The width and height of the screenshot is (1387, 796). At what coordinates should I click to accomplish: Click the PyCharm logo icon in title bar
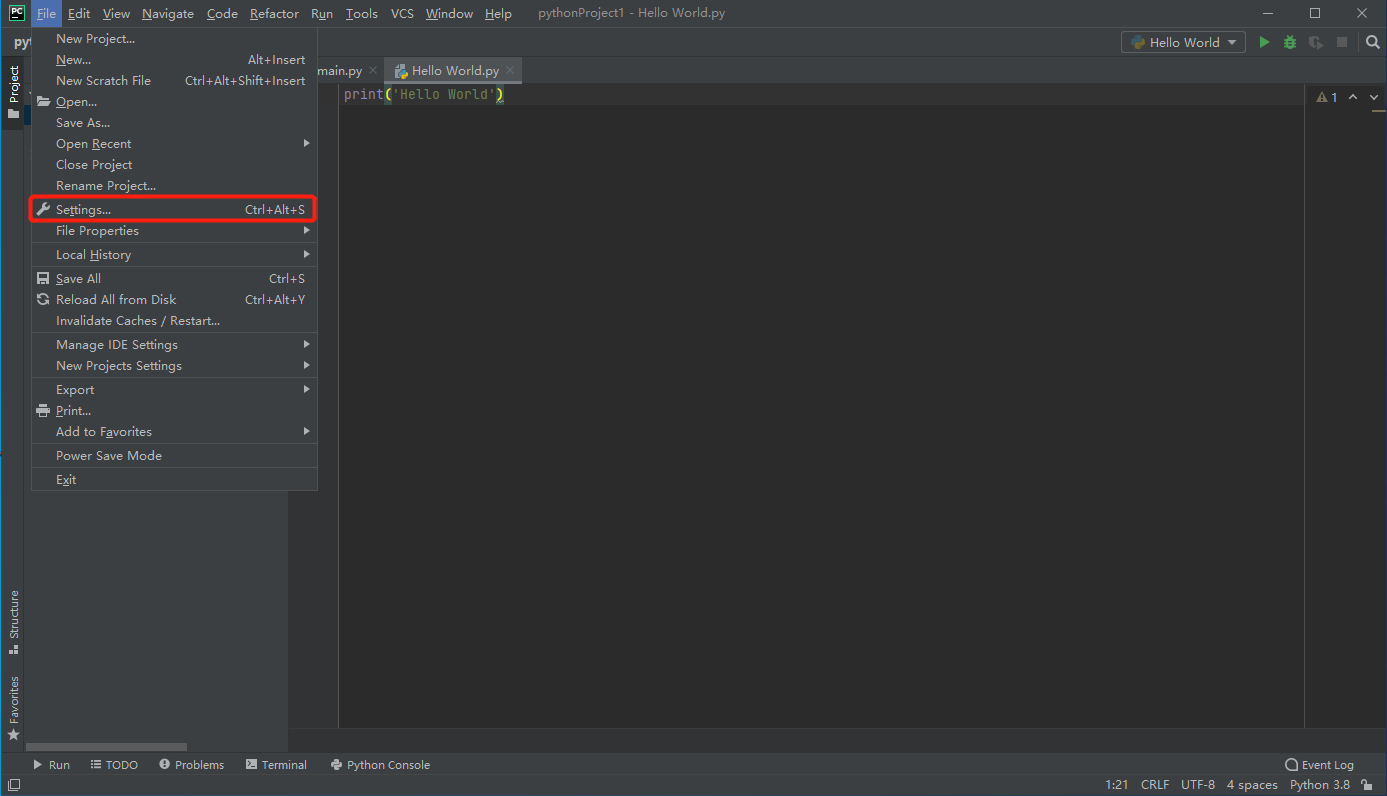pos(17,13)
